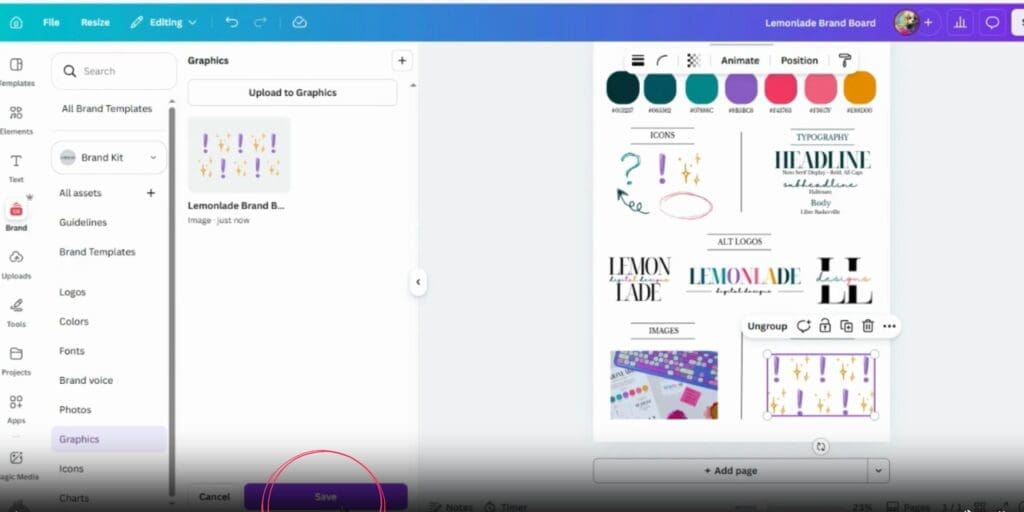Duplicate the selected element
Viewport: 1024px width, 512px height.
(x=846, y=326)
